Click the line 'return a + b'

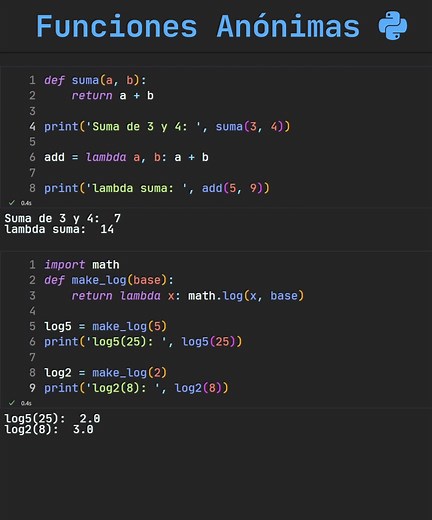pyautogui.click(x=113, y=96)
